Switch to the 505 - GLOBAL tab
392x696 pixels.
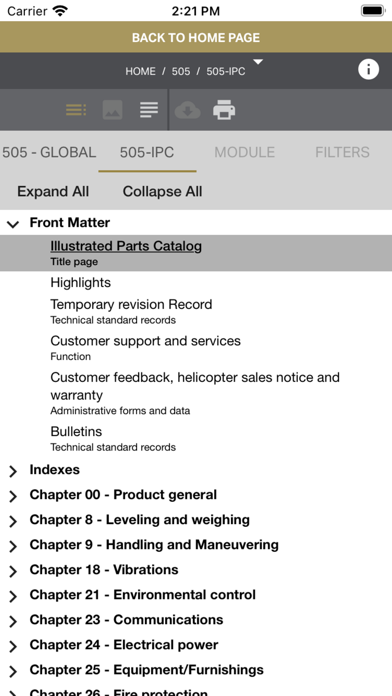coord(49,152)
